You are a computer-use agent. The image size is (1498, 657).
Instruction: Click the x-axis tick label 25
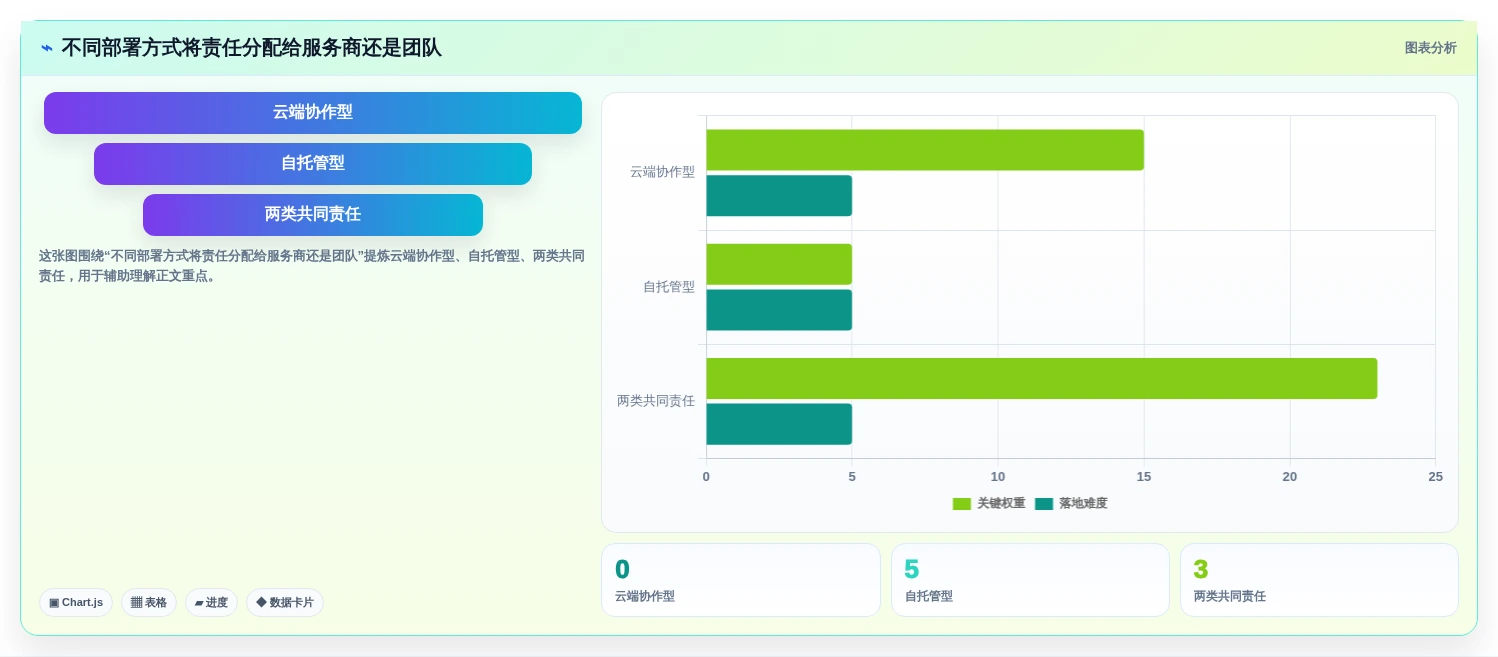[x=1435, y=477]
